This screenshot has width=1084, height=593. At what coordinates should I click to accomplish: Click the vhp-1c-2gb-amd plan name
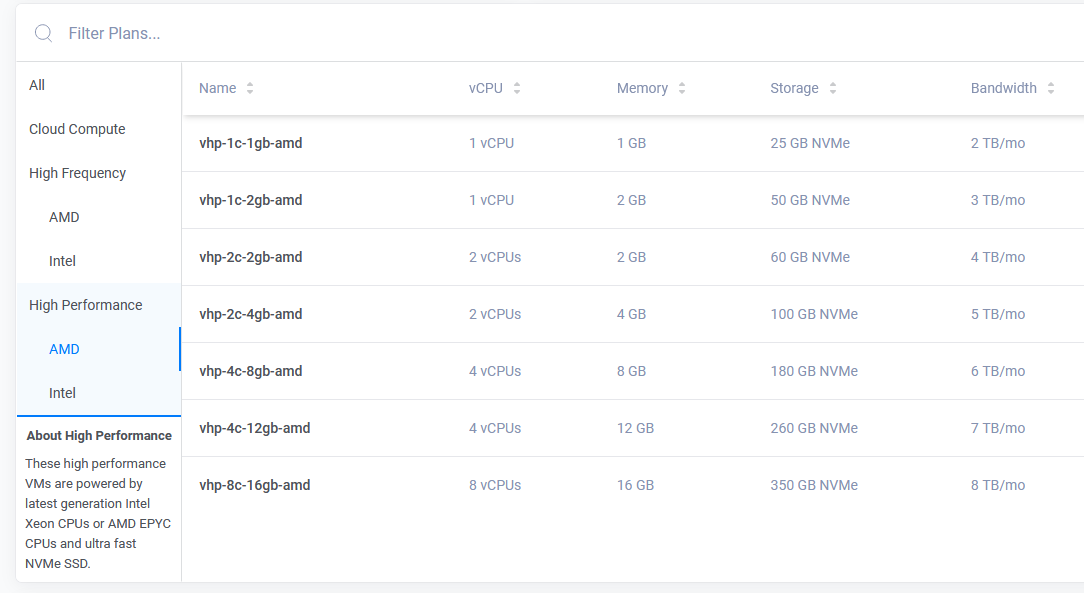250,200
